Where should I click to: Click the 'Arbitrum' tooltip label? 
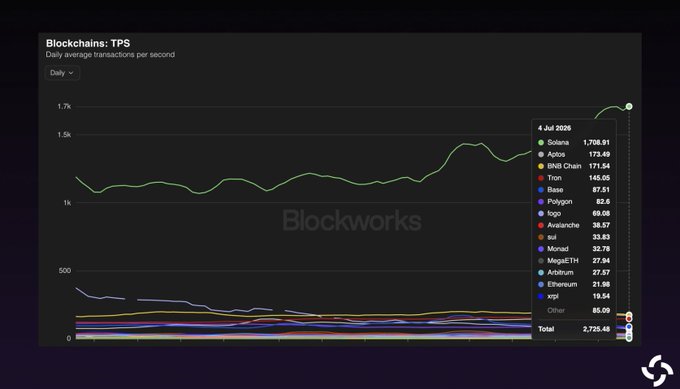[x=560, y=272]
